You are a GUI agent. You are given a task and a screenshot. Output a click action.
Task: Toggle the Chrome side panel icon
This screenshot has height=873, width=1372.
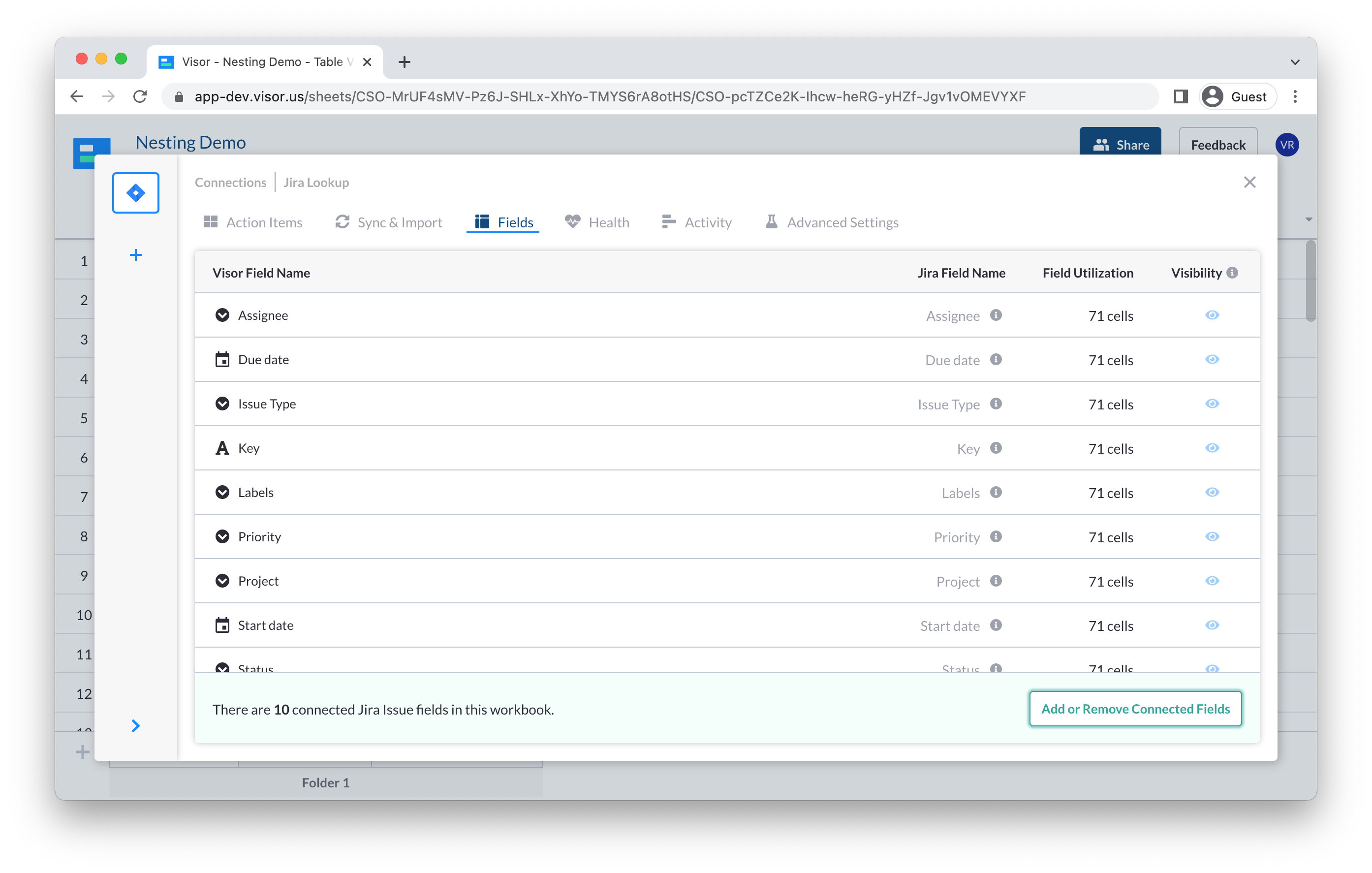1181,96
